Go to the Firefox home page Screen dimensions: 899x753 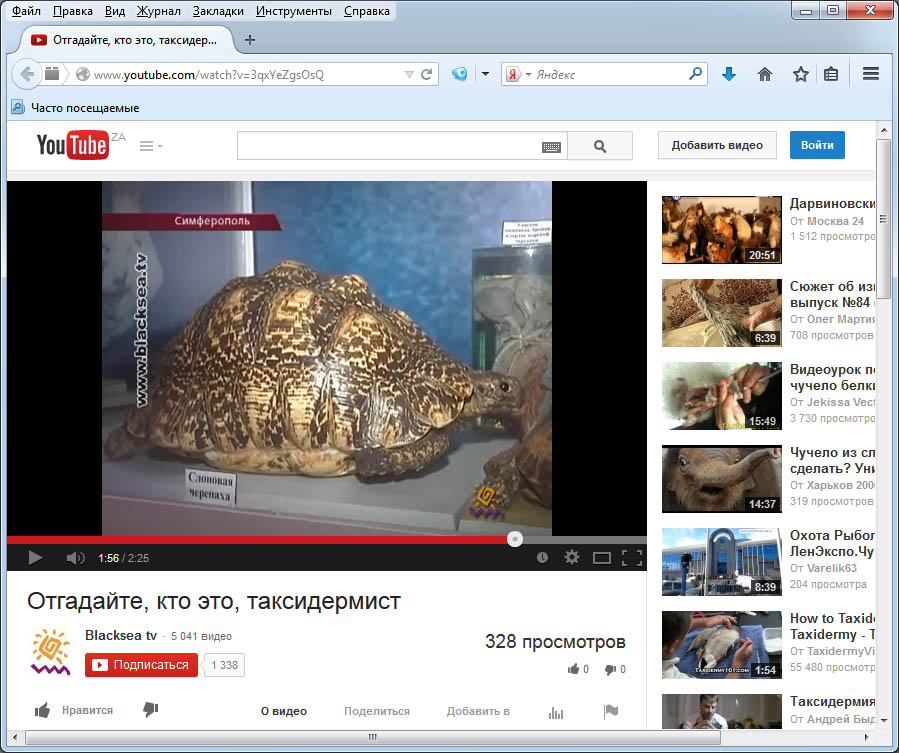click(x=765, y=74)
